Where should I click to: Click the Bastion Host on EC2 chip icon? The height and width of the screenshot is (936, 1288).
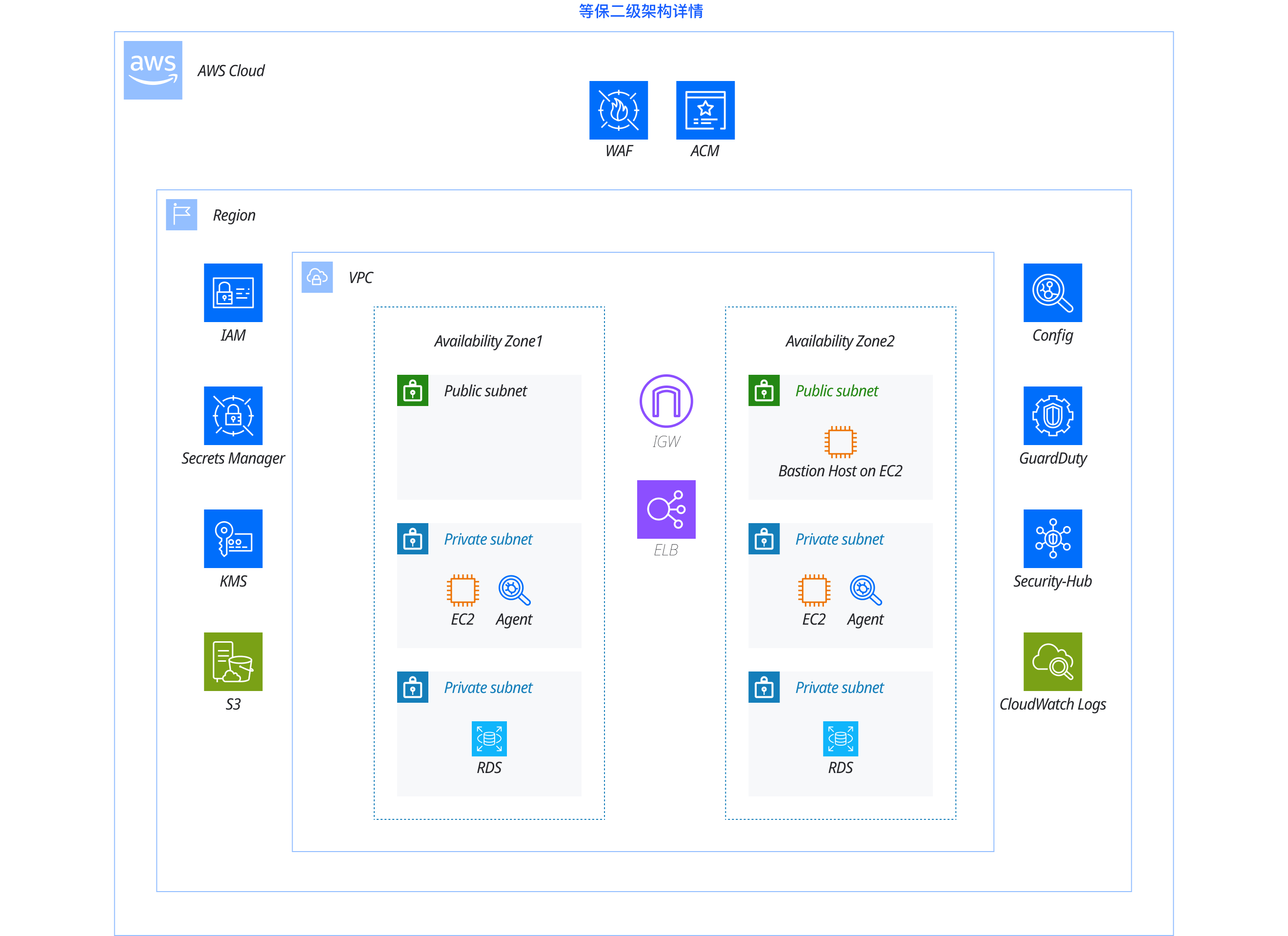tap(840, 442)
